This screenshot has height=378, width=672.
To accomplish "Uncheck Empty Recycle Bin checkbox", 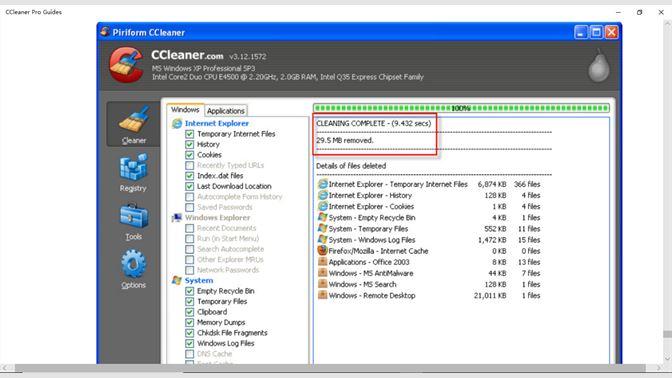I will [189, 291].
